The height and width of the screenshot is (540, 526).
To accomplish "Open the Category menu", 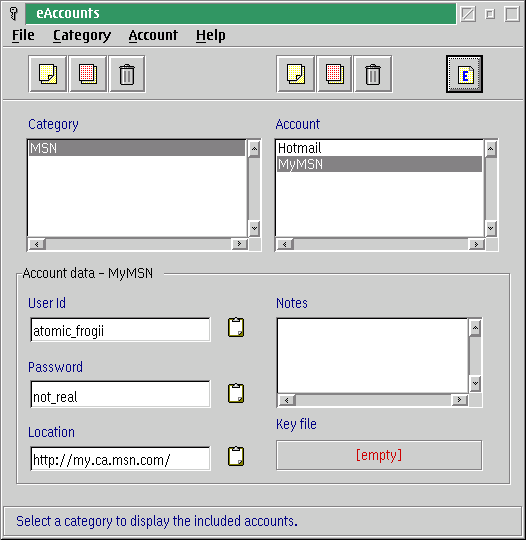I will point(82,35).
